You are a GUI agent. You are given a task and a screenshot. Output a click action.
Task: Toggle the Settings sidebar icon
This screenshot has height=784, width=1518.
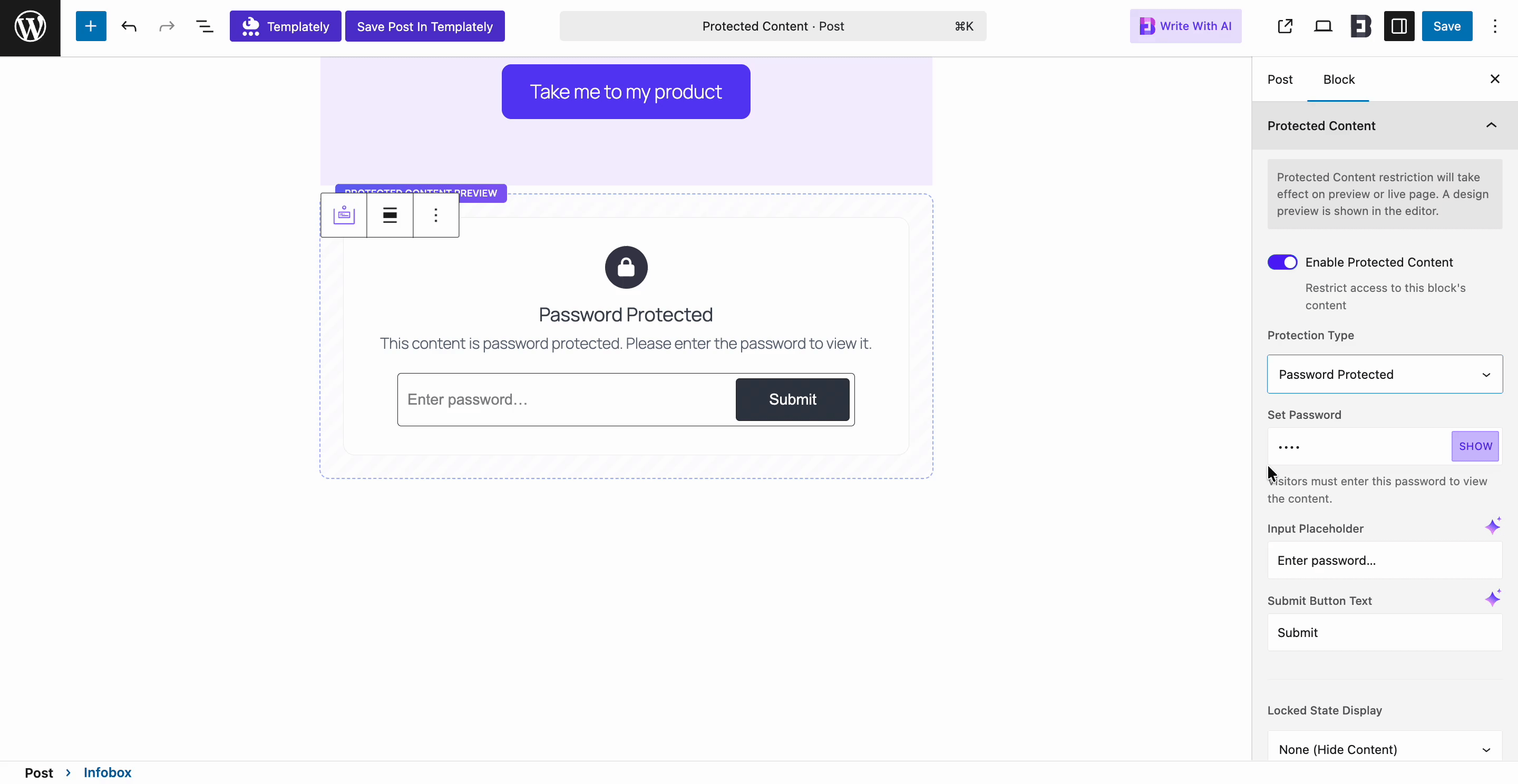(1399, 26)
